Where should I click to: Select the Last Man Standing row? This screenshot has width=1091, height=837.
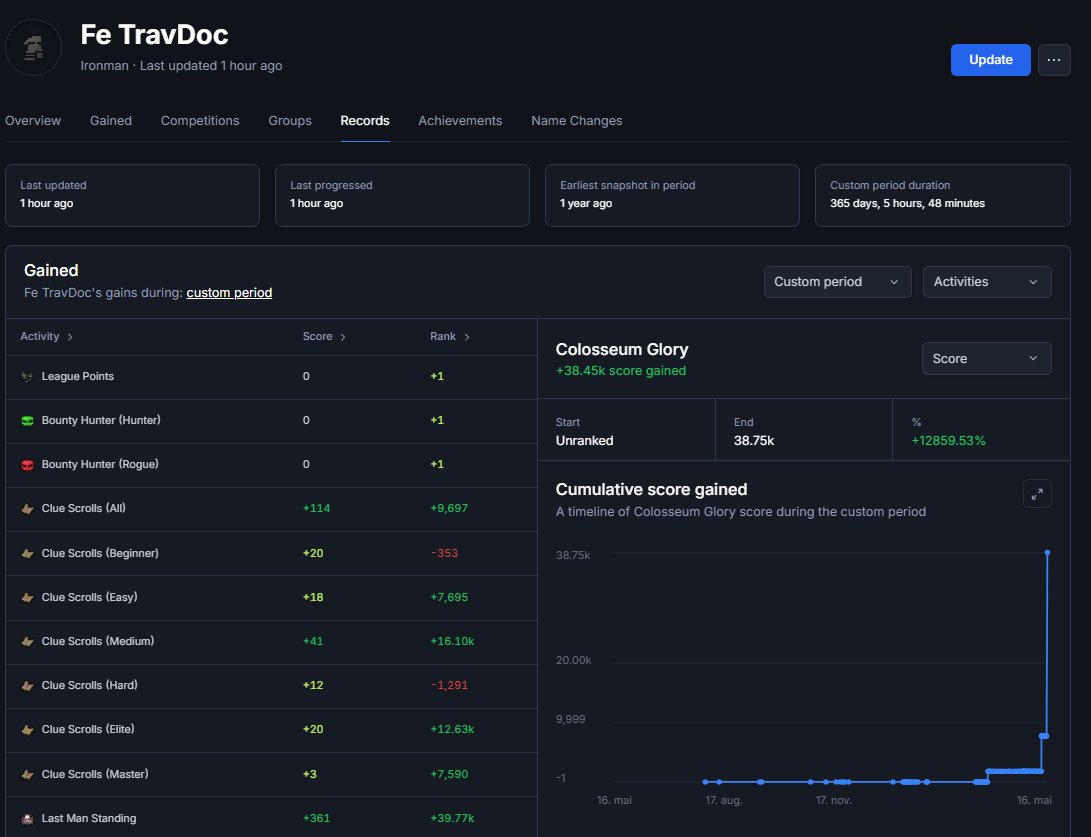[x=271, y=817]
